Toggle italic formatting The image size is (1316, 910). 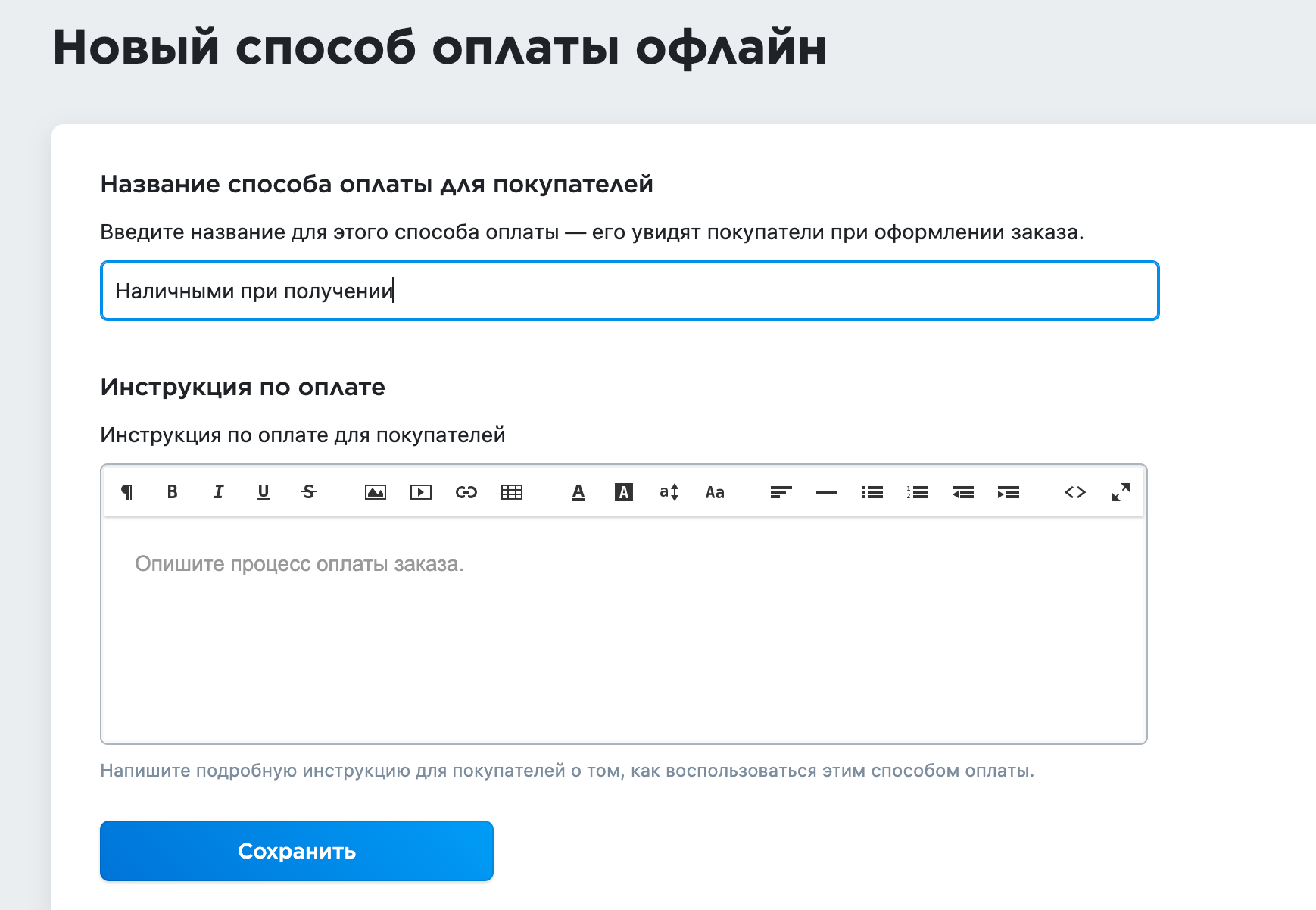[218, 492]
